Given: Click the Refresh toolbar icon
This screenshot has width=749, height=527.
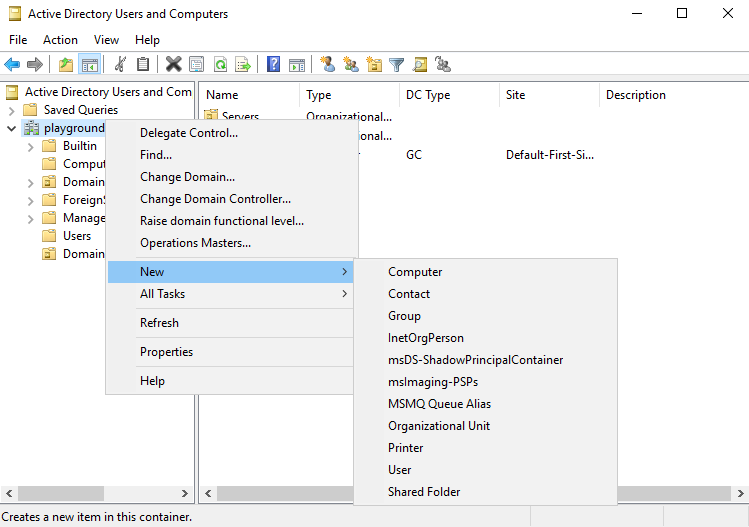Looking at the screenshot, I should tap(220, 64).
